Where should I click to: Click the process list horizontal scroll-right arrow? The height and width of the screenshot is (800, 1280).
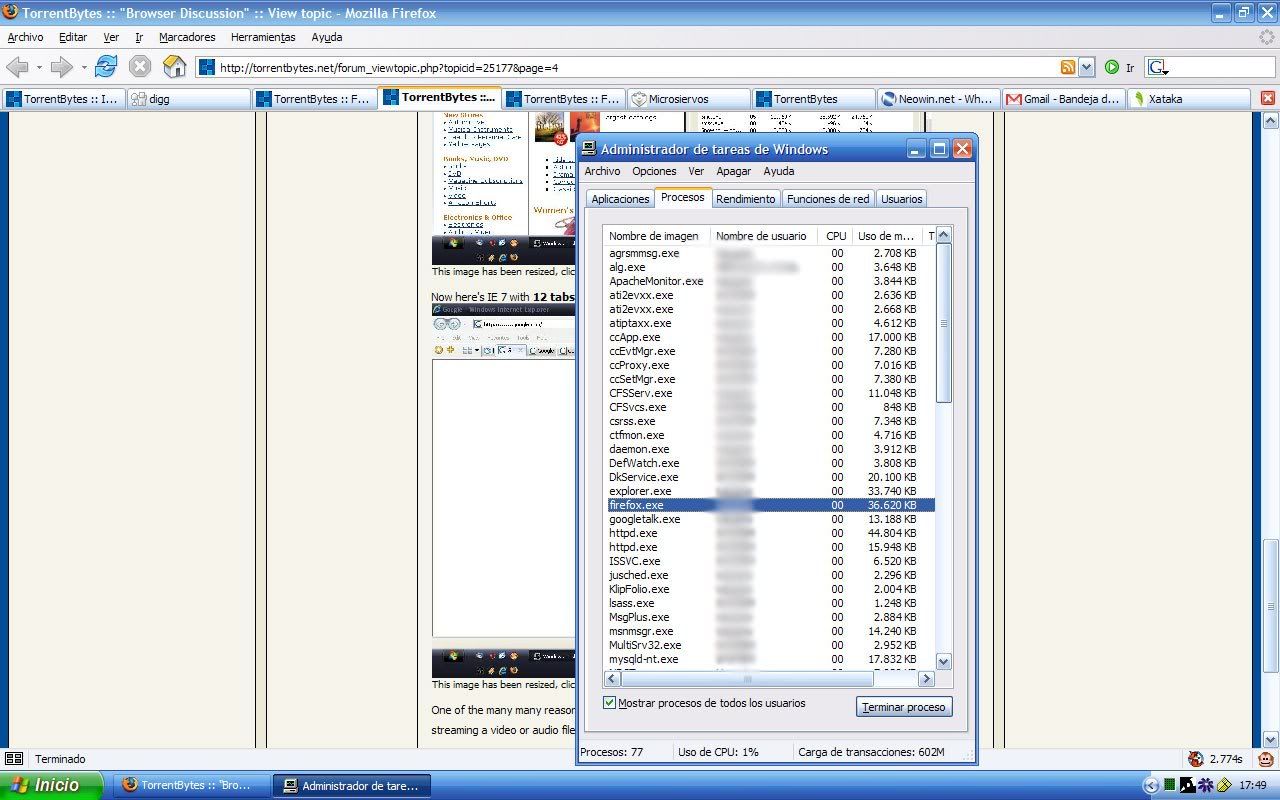click(x=926, y=679)
